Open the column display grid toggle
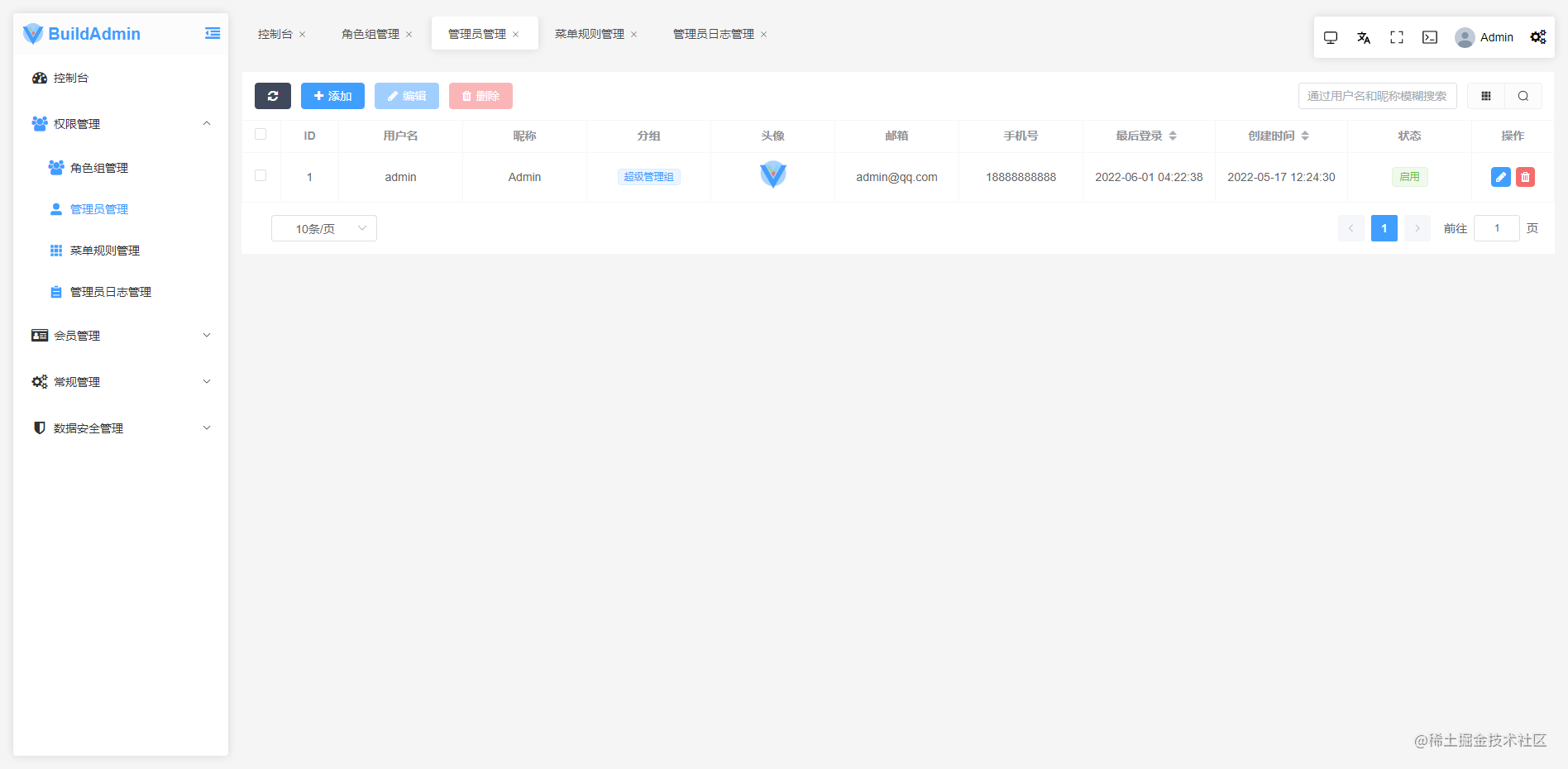 click(1486, 96)
